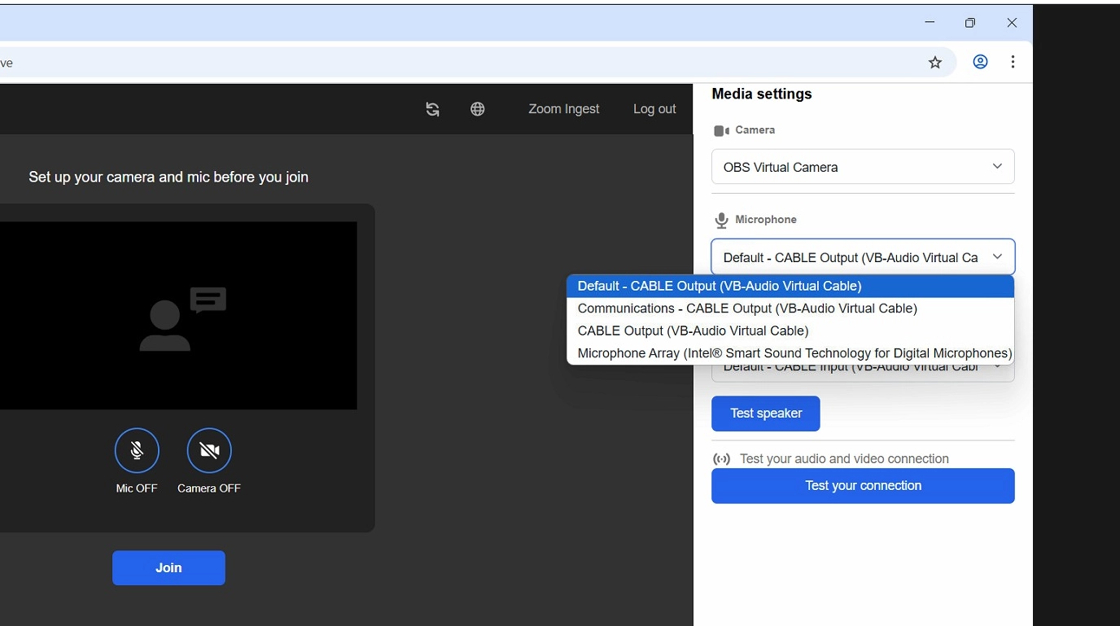Click the camera preview placeholder area
Viewport: 1120px width, 626px height.
tap(179, 315)
